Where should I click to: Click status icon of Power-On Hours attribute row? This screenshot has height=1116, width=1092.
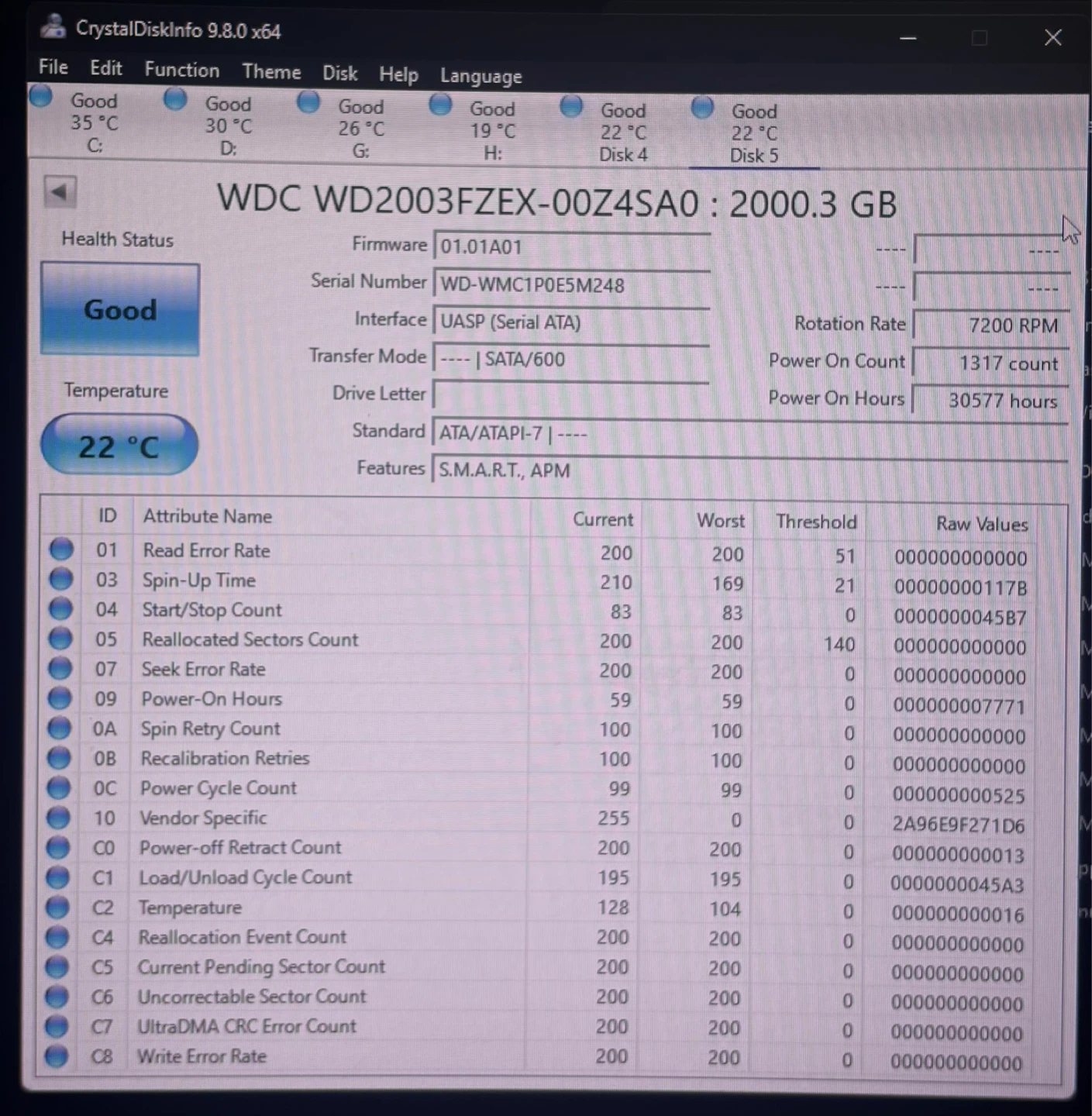click(x=60, y=697)
